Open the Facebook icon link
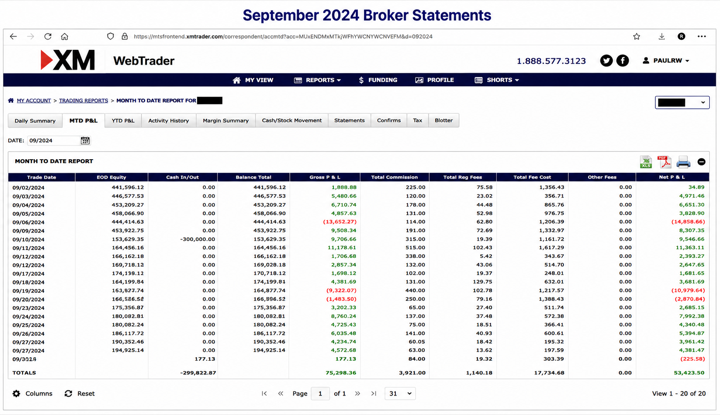Image resolution: width=720 pixels, height=415 pixels. [622, 61]
